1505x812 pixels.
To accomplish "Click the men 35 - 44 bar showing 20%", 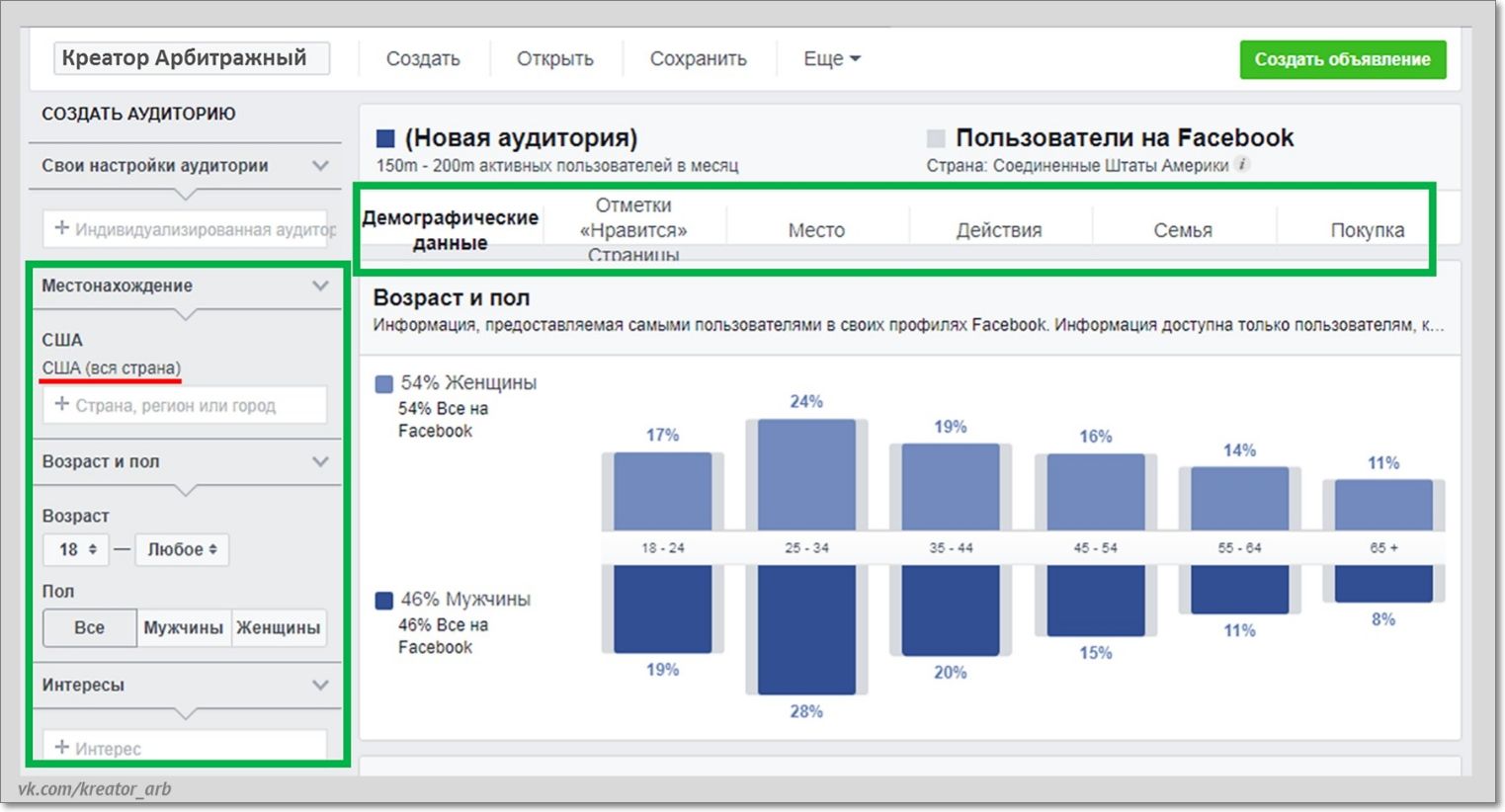I will [x=951, y=610].
